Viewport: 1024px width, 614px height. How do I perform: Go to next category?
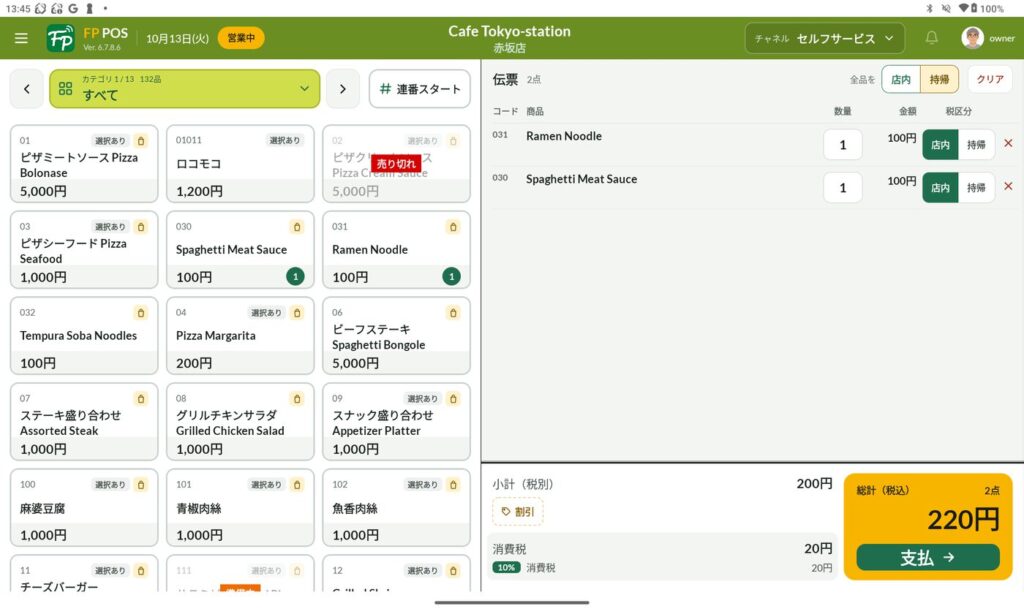343,89
